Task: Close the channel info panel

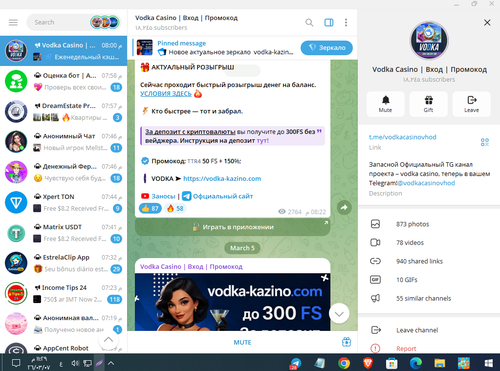Action: 487,22
